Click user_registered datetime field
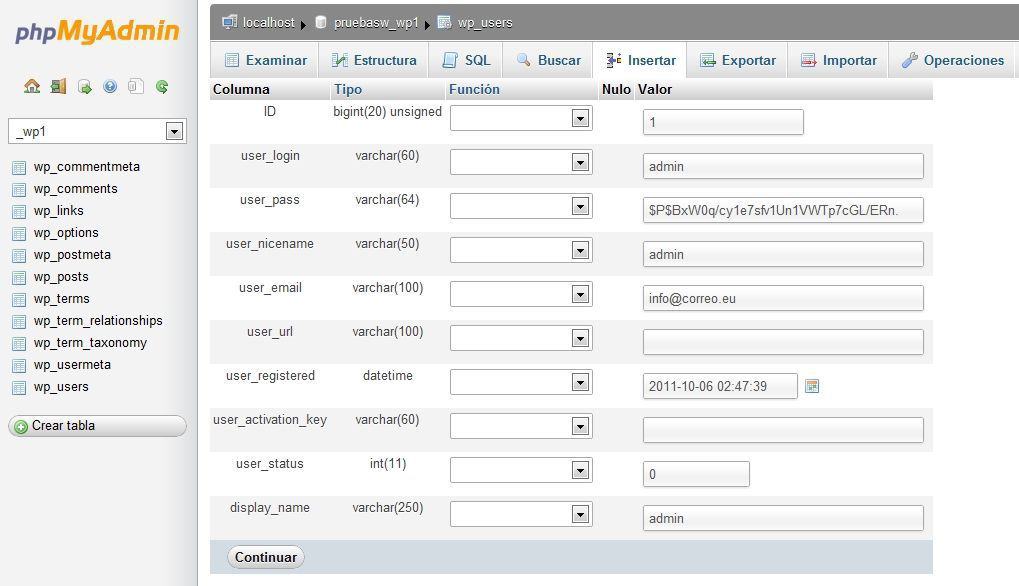This screenshot has height=586, width=1019. (720, 386)
